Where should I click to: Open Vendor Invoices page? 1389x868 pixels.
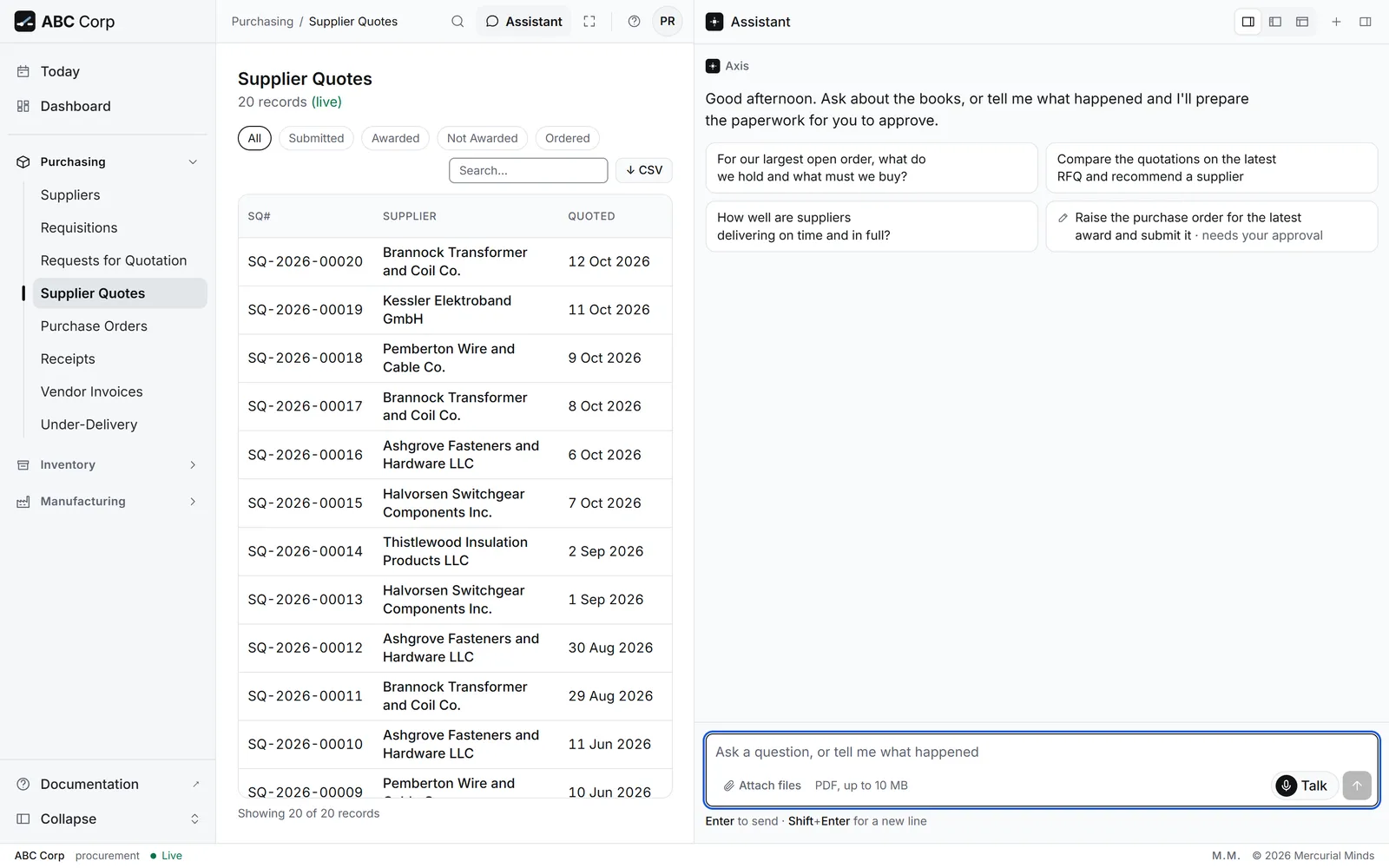[120, 391]
